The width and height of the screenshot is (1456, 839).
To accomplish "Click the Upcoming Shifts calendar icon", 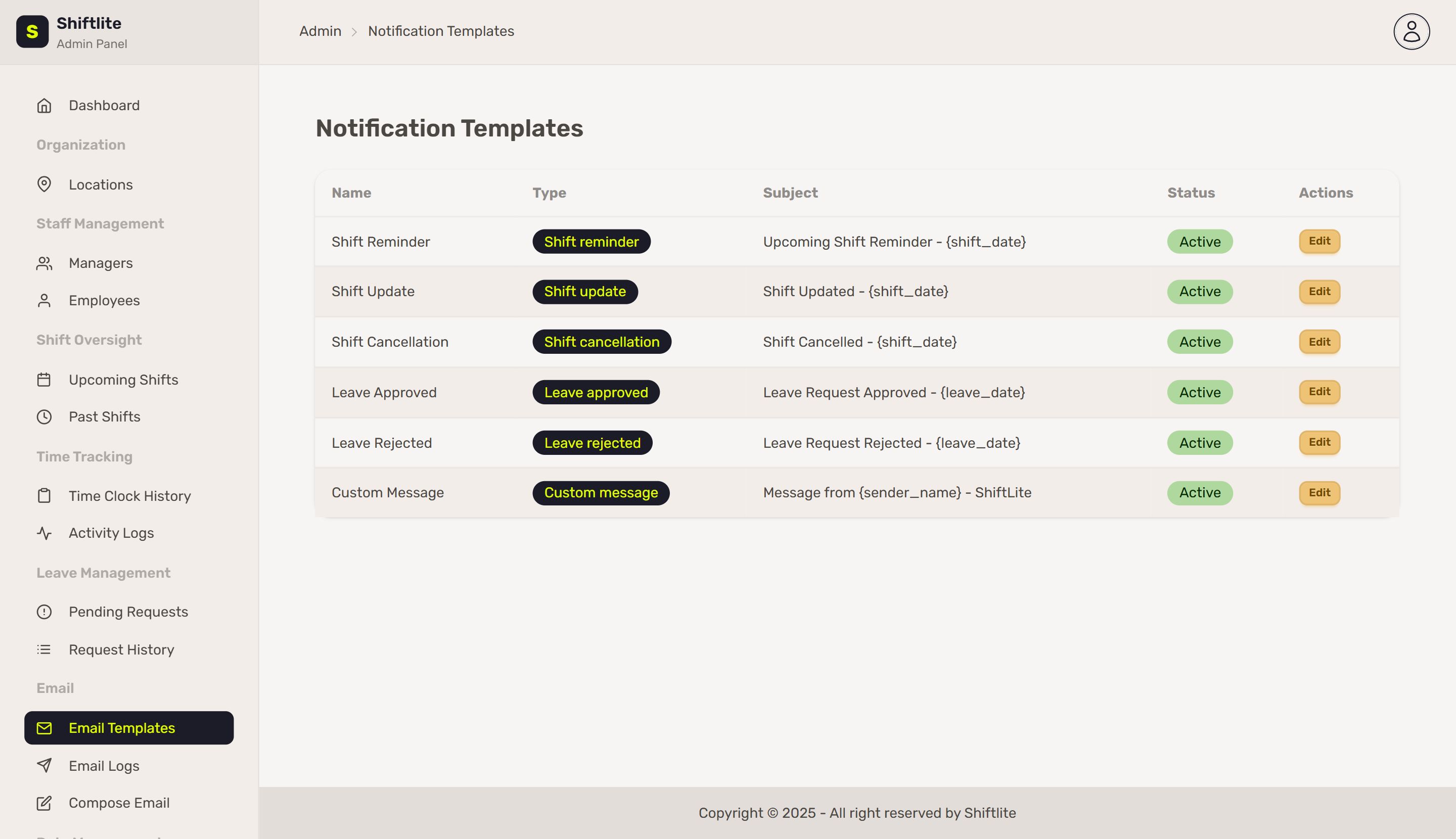I will tap(44, 380).
